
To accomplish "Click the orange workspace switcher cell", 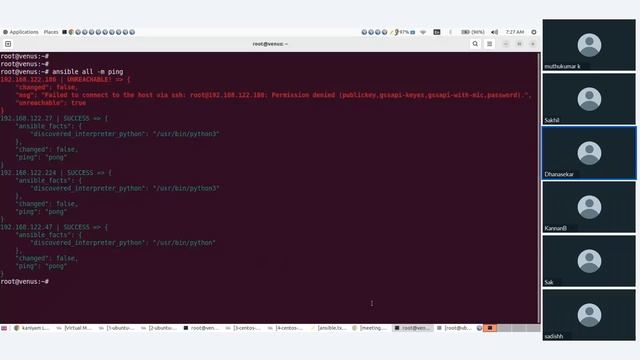I will (490, 328).
